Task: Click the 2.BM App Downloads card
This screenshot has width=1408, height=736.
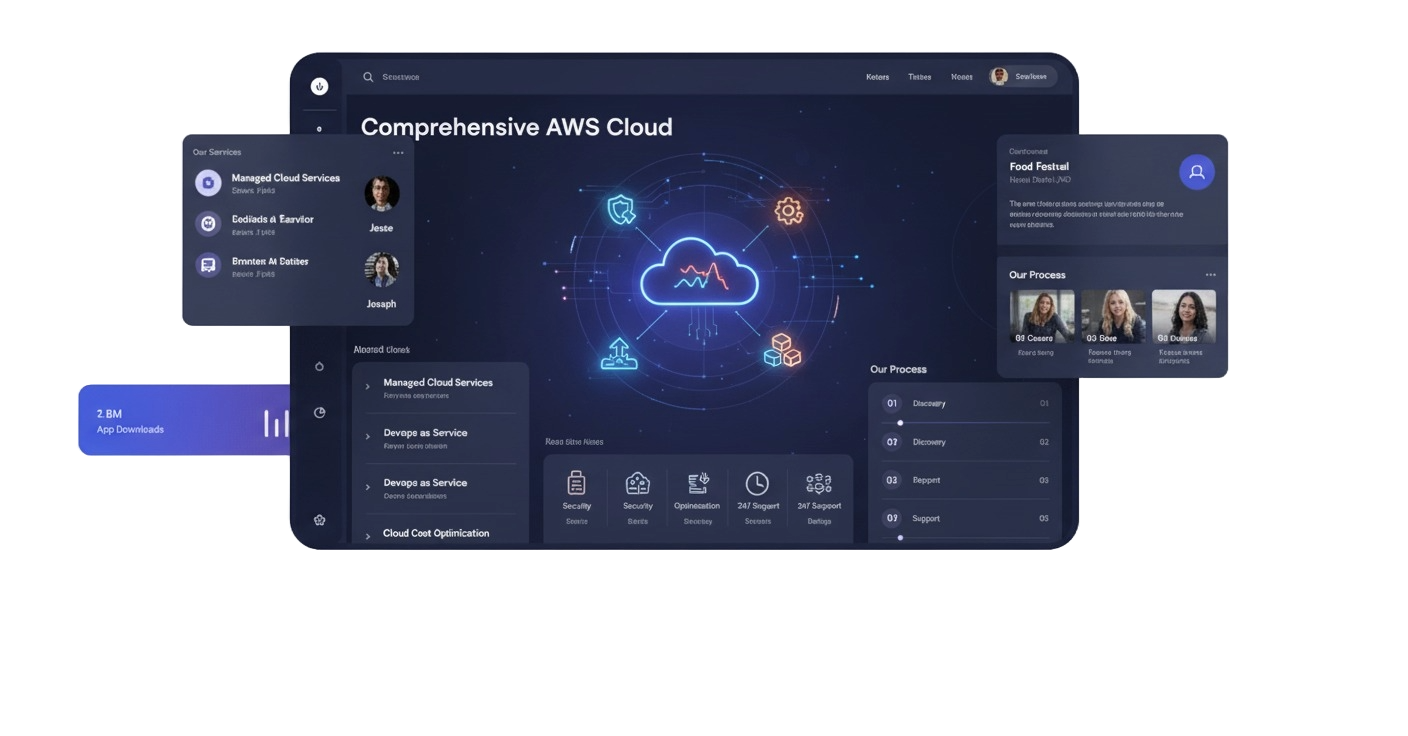Action: tap(184, 420)
